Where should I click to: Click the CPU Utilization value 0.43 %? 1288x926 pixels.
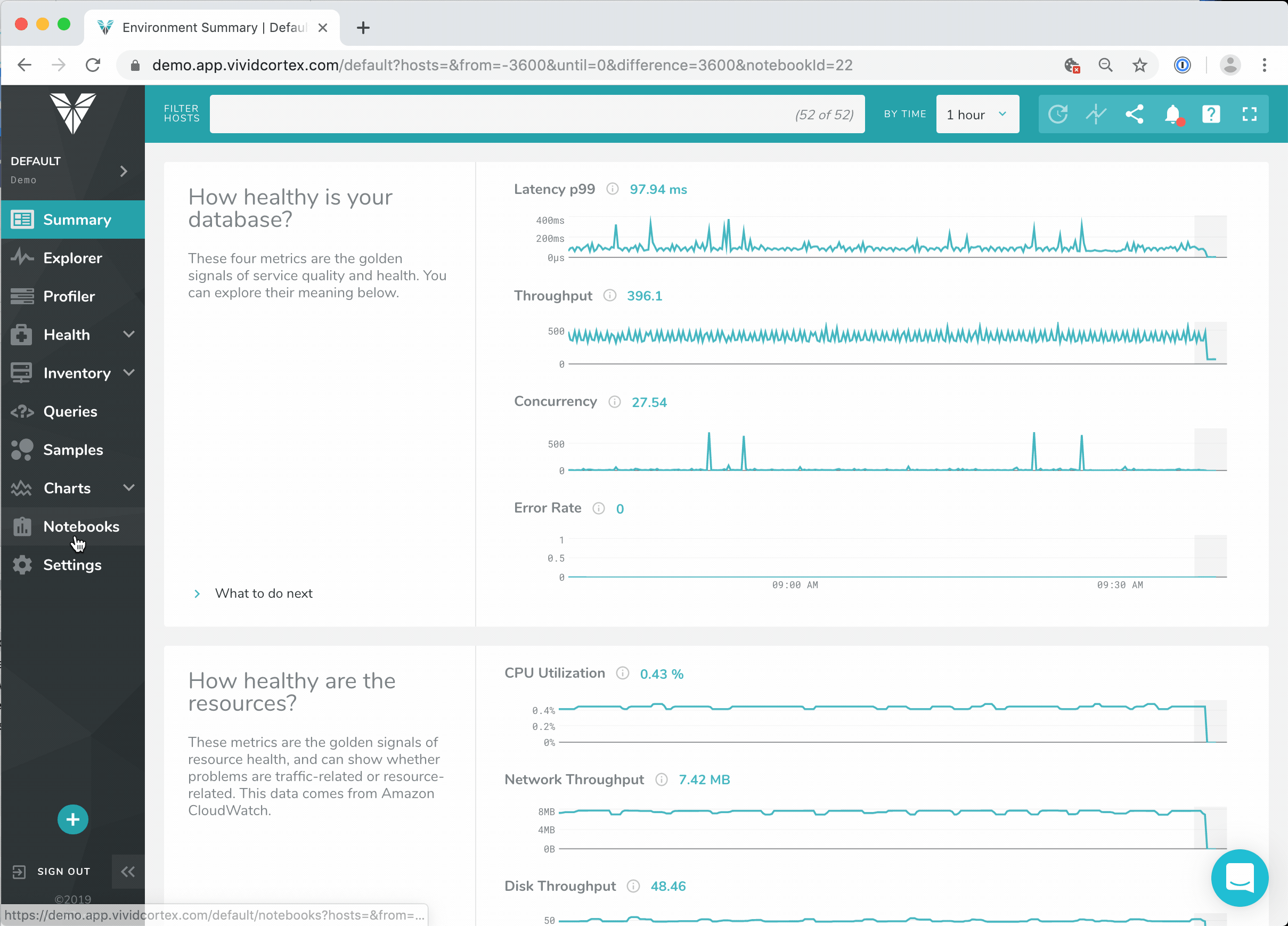pos(662,674)
